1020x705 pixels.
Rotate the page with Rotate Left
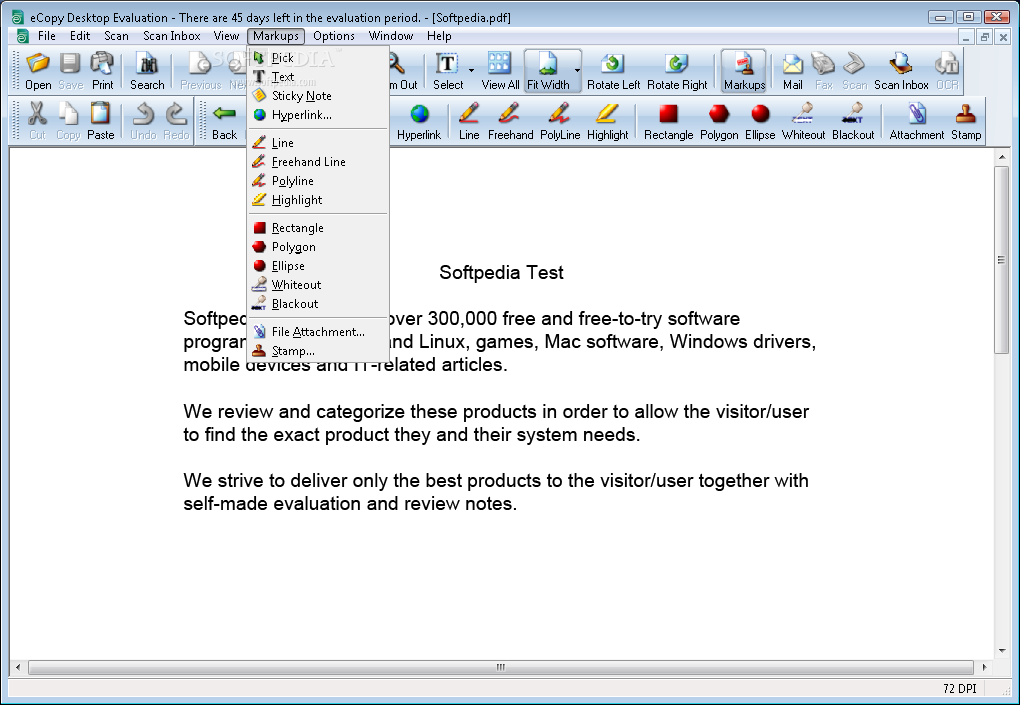(613, 71)
